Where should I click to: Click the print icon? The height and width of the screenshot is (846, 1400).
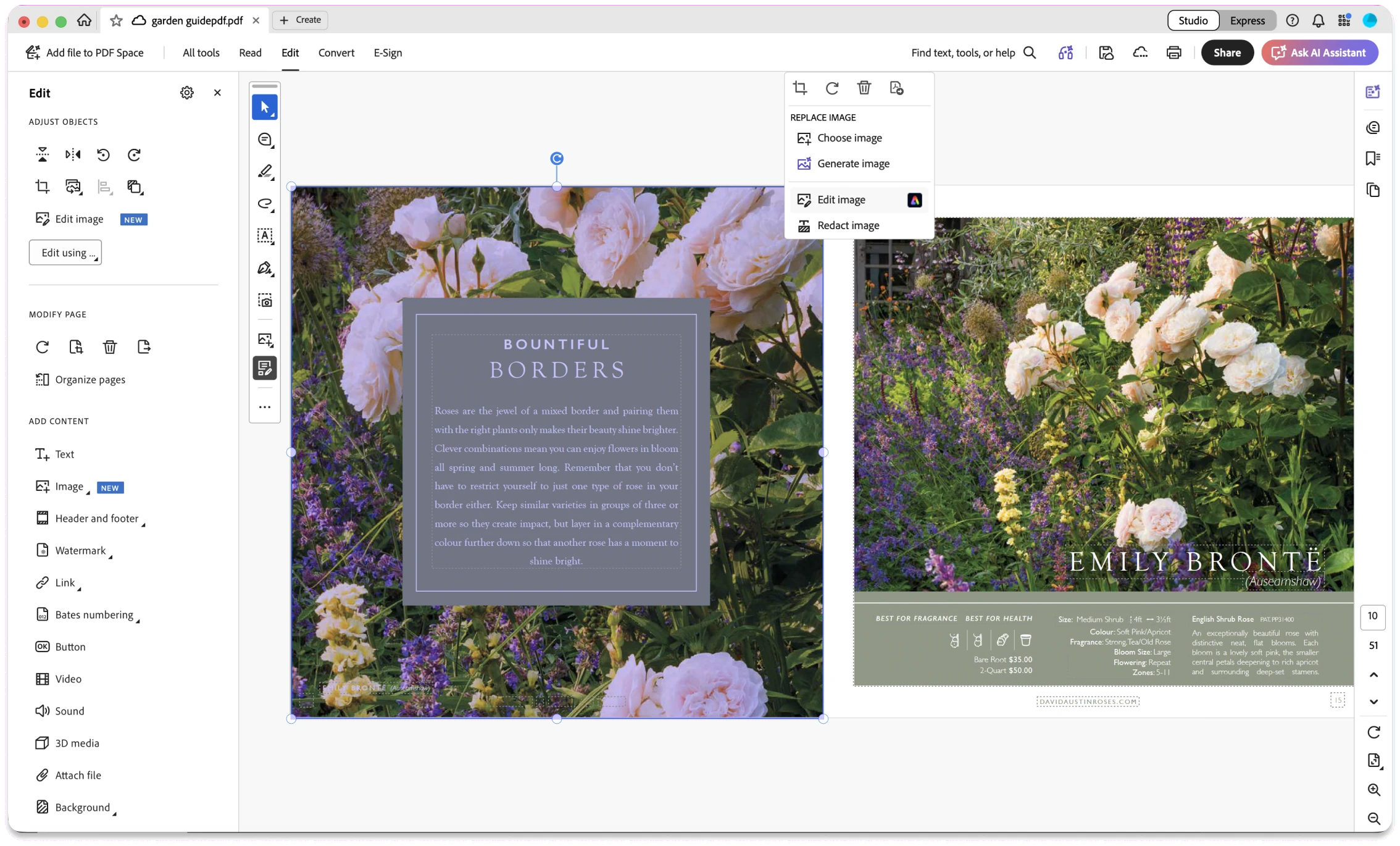pos(1173,52)
